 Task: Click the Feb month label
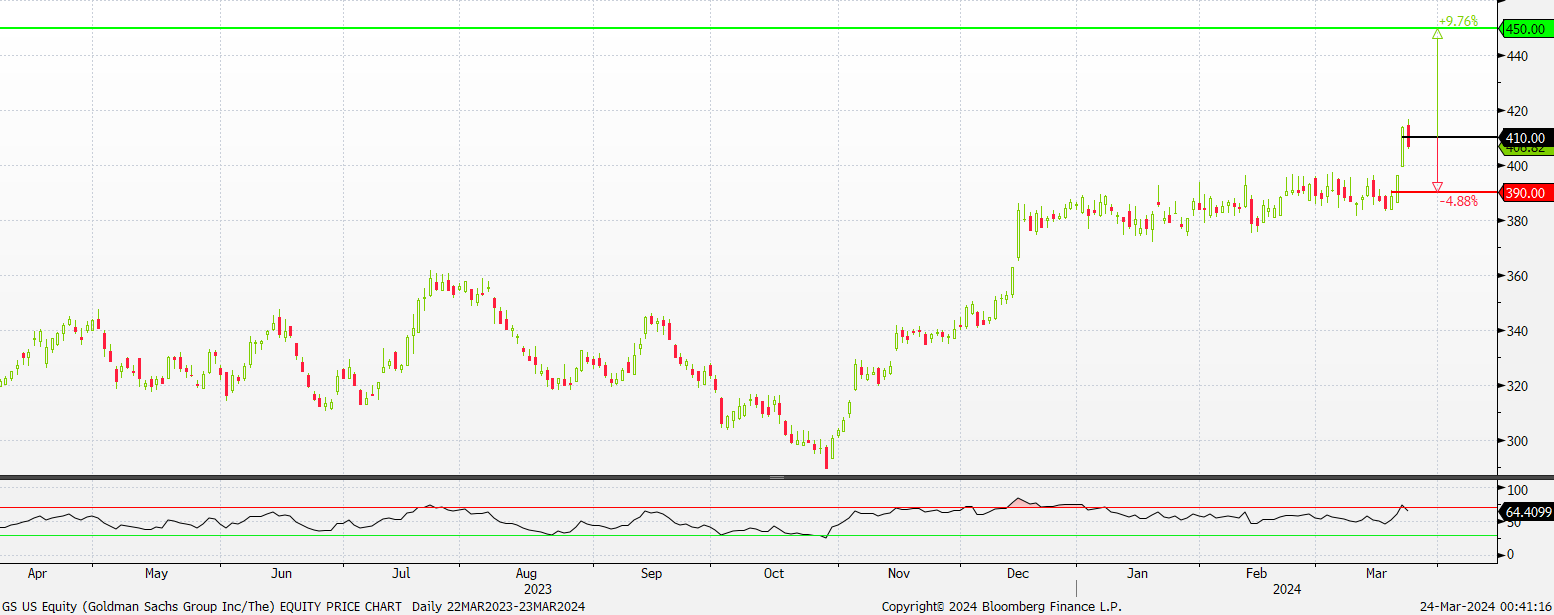[x=1256, y=575]
